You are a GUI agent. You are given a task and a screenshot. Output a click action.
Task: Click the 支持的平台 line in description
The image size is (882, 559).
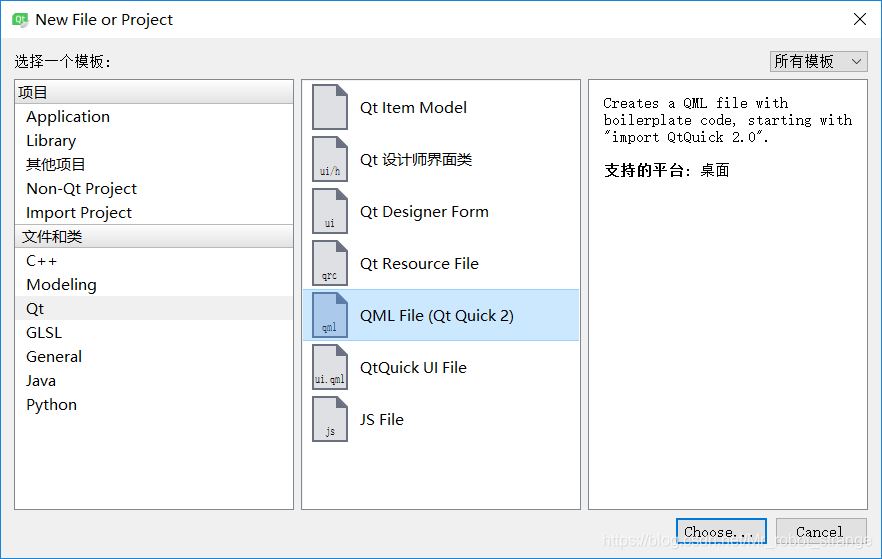tap(667, 170)
